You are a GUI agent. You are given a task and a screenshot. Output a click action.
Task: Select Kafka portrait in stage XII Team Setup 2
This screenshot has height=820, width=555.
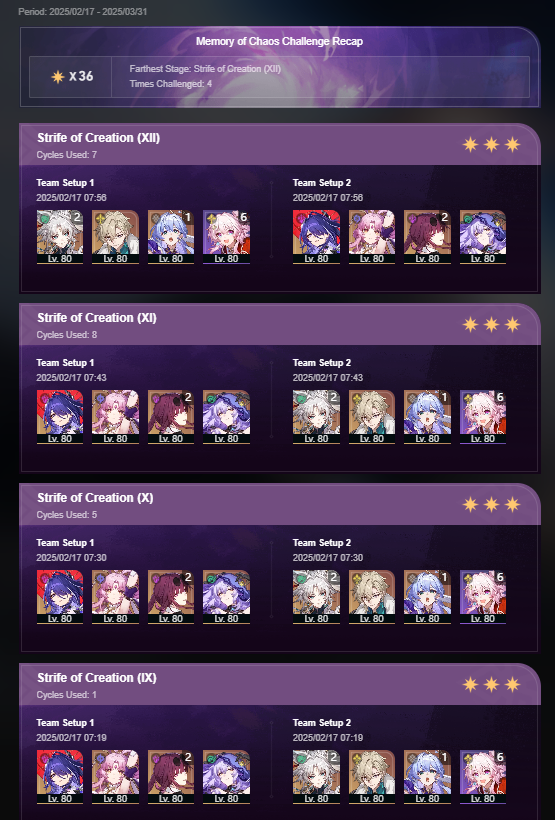427,236
